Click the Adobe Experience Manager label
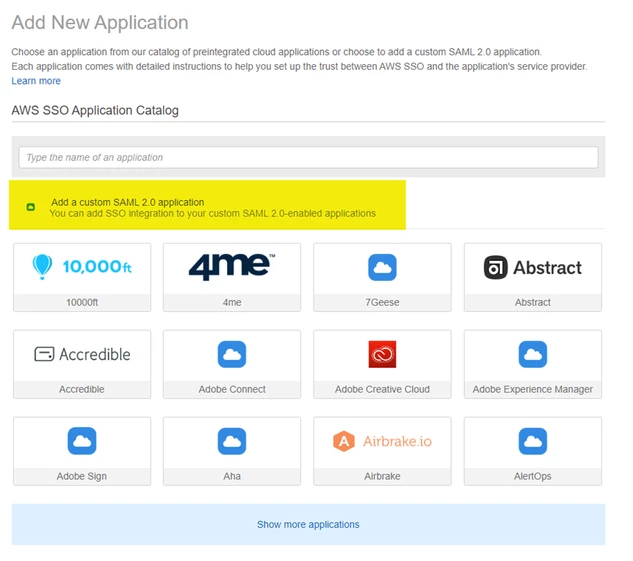This screenshot has width=633, height=561. point(532,389)
